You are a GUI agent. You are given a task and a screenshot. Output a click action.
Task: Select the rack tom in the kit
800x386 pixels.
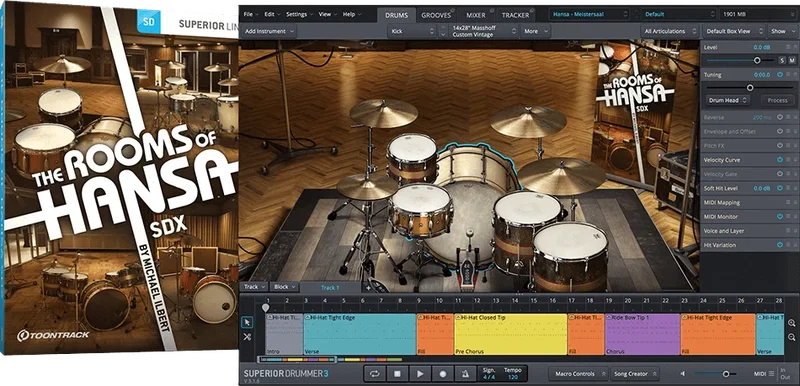[x=412, y=158]
